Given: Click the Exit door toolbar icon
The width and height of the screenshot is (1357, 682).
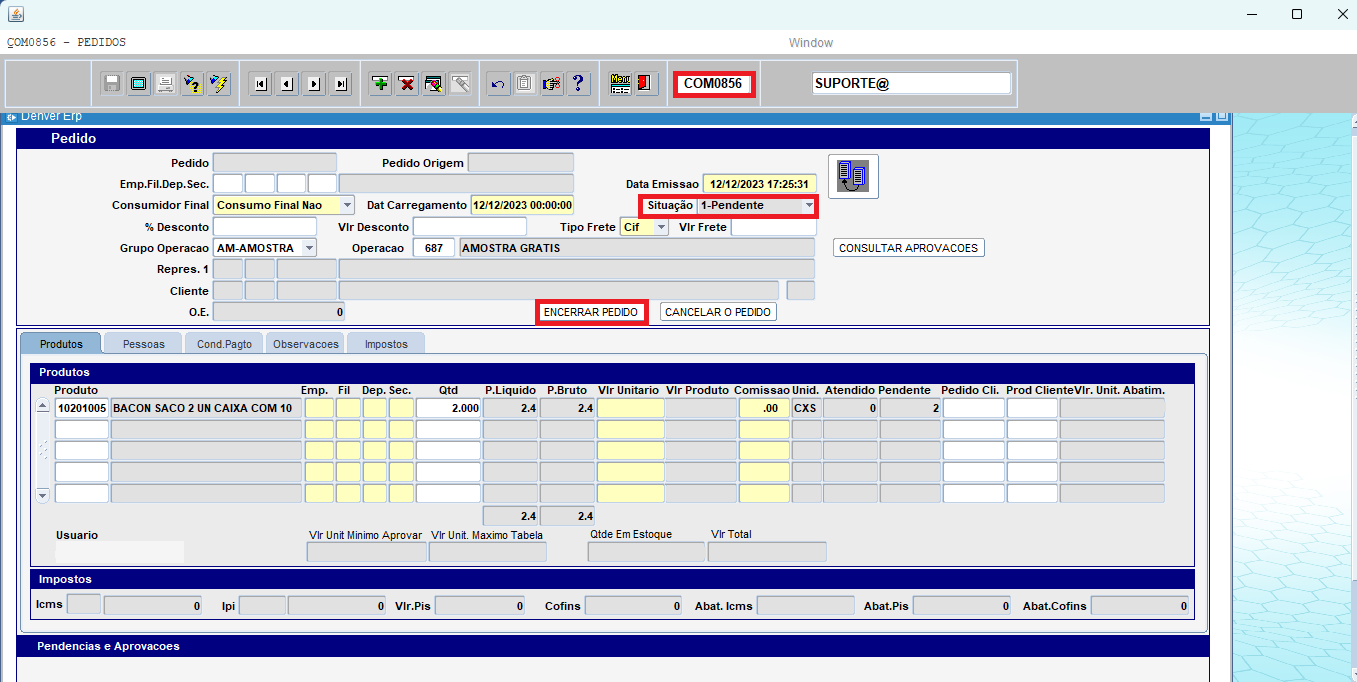Looking at the screenshot, I should 646,84.
